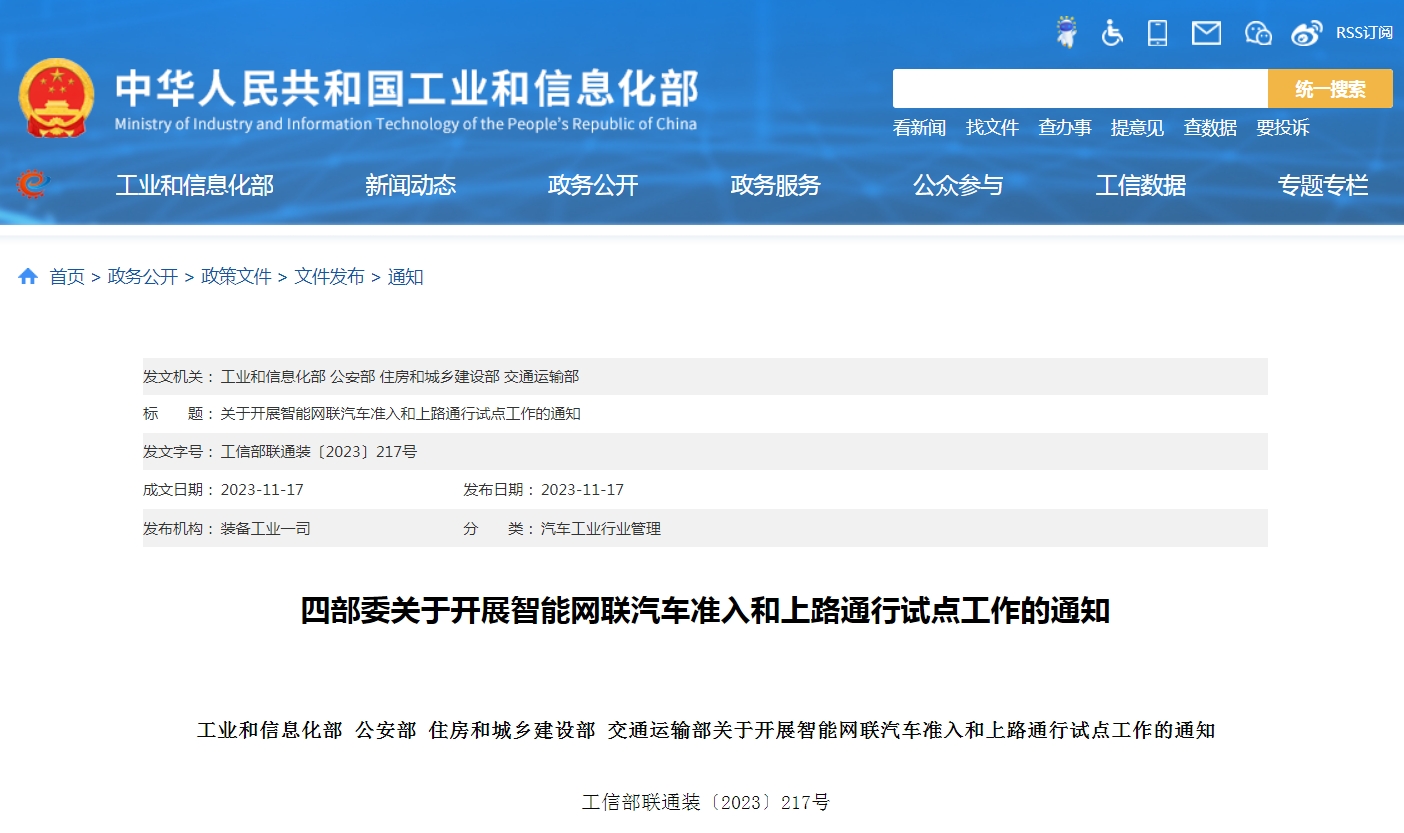Select the 公众参与 nav menu

pos(958,185)
